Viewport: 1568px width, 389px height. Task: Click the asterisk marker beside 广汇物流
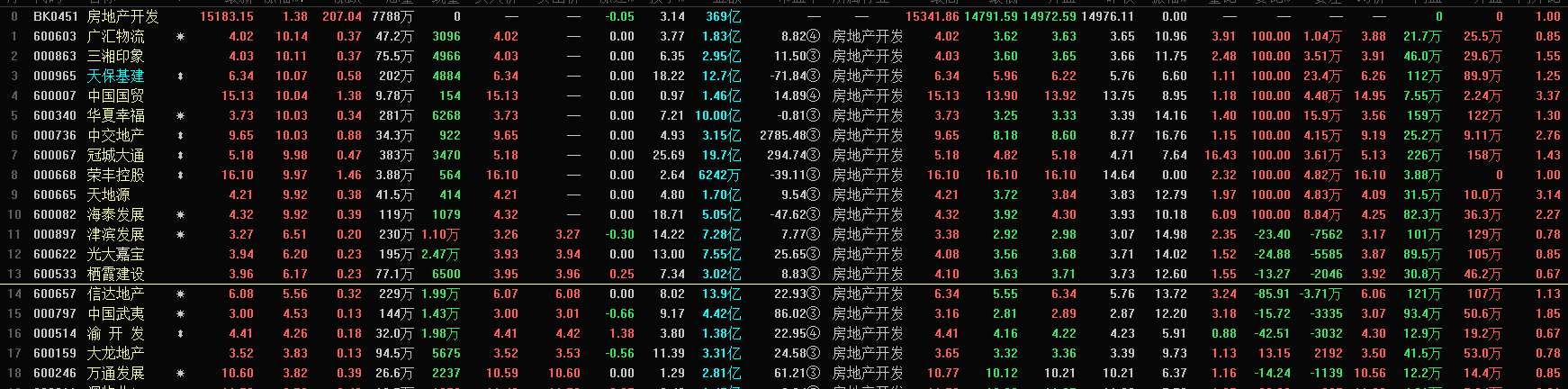point(181,37)
